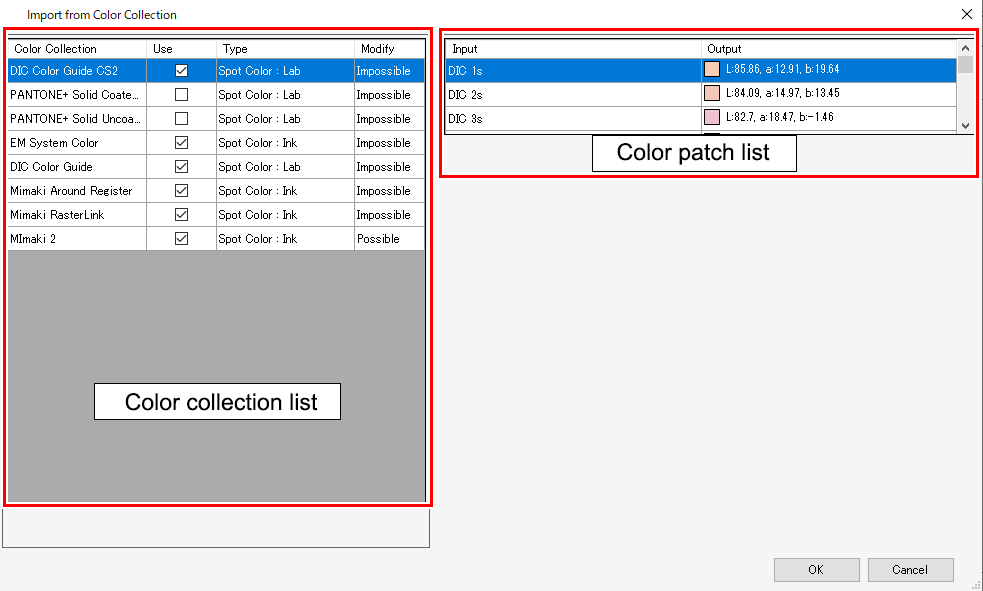
Task: Uncheck the MImaki 2 use checkbox
Action: pyautogui.click(x=181, y=238)
